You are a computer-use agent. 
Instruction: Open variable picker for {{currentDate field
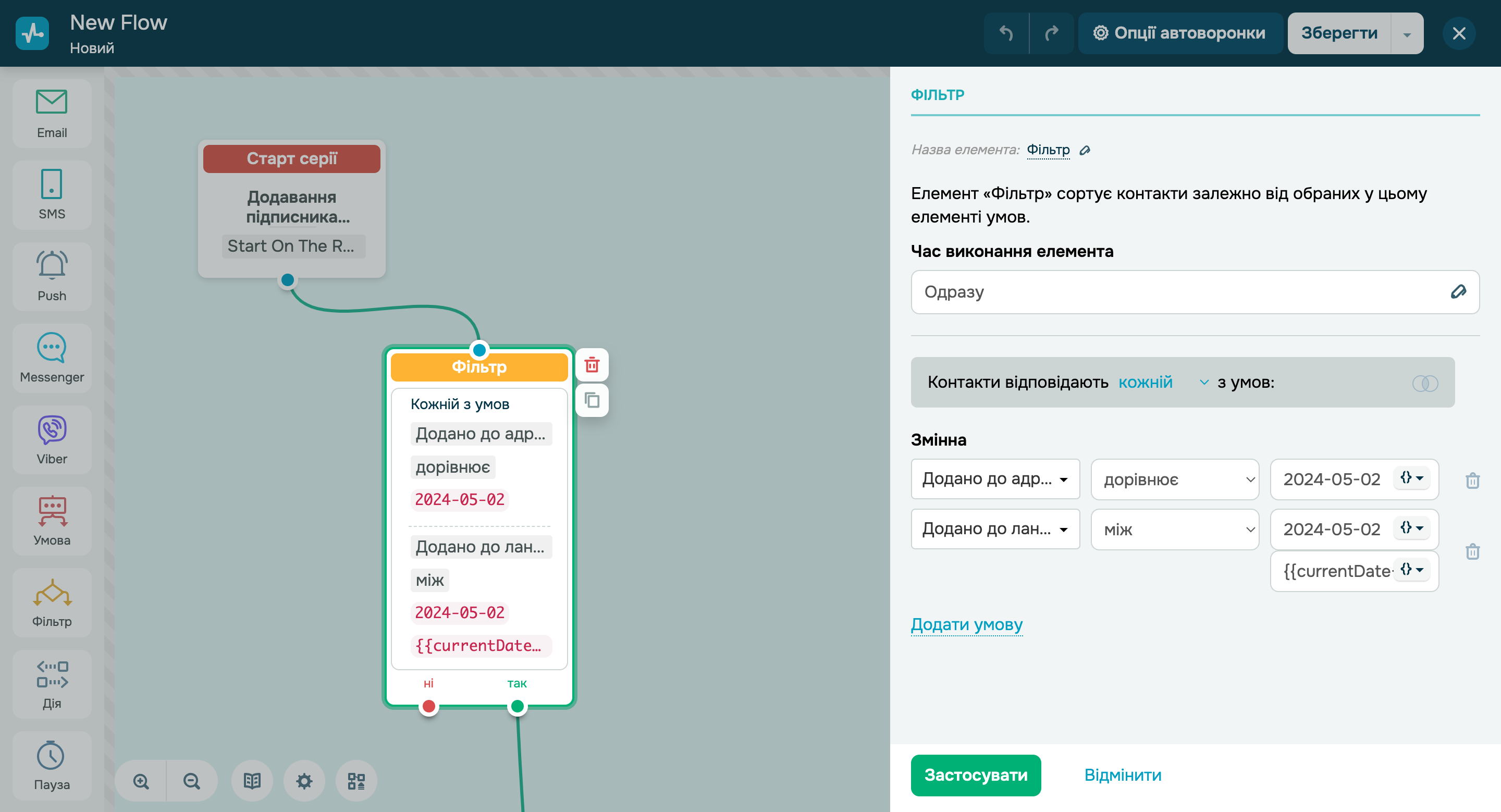pyautogui.click(x=1411, y=570)
